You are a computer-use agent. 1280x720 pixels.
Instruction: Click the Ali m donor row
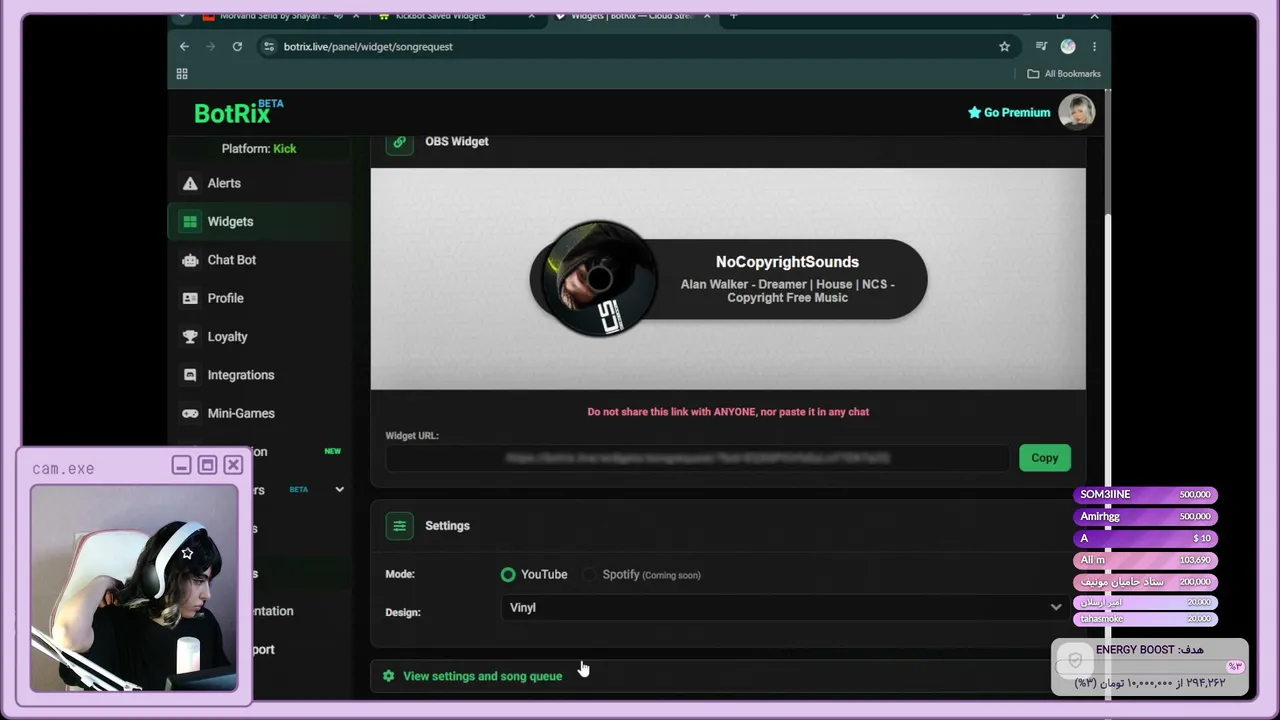(1146, 560)
